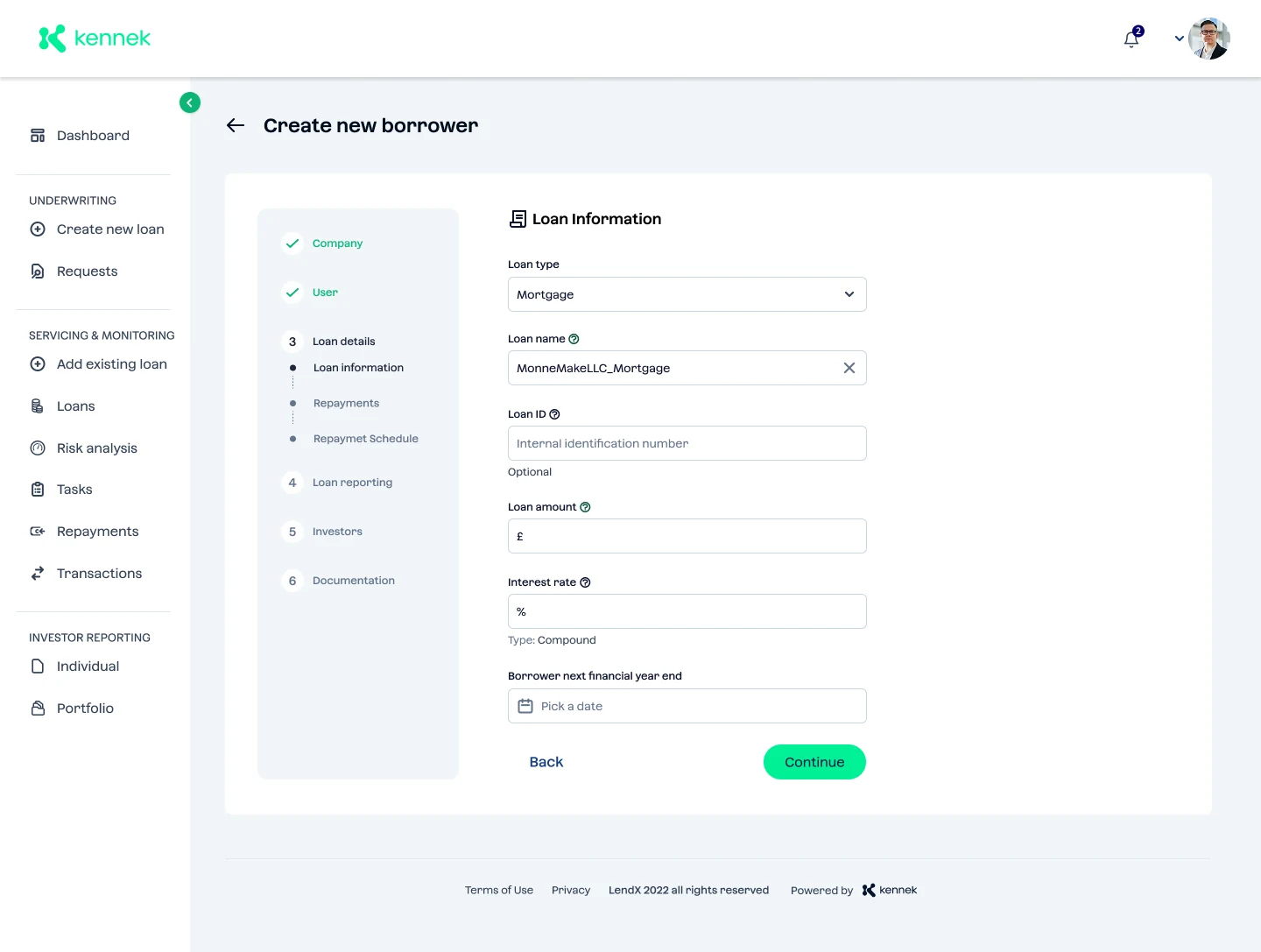Open Requests in the sidebar
Image resolution: width=1261 pixels, height=952 pixels.
tap(87, 271)
